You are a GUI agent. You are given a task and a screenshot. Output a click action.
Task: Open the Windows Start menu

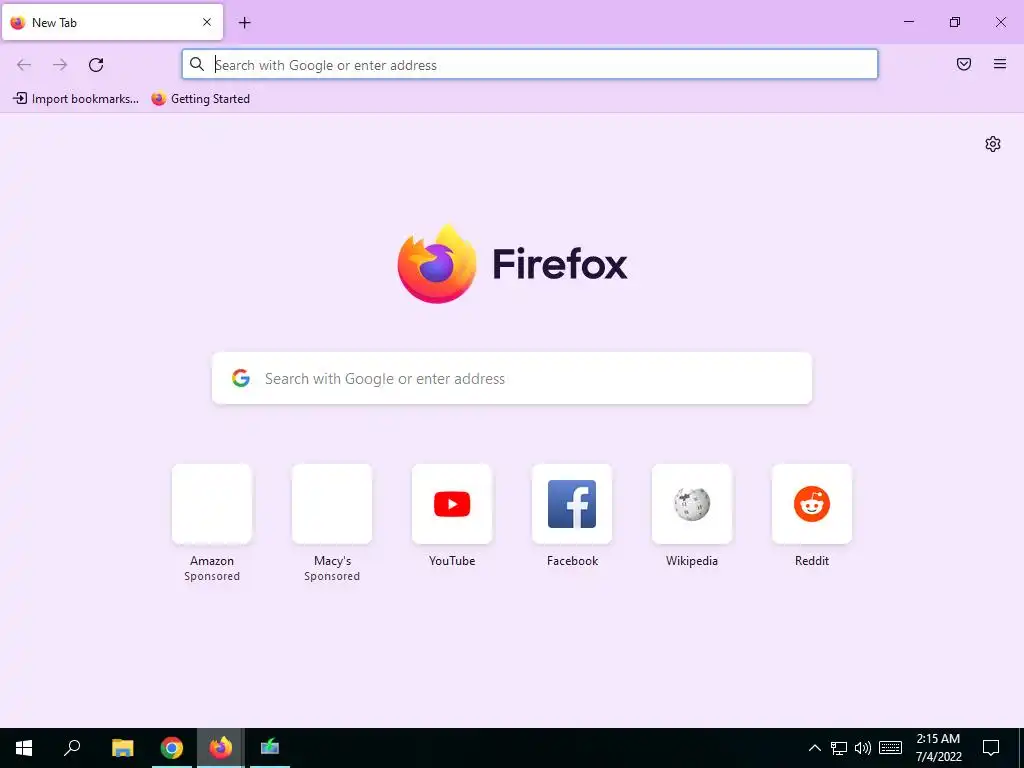pyautogui.click(x=24, y=748)
